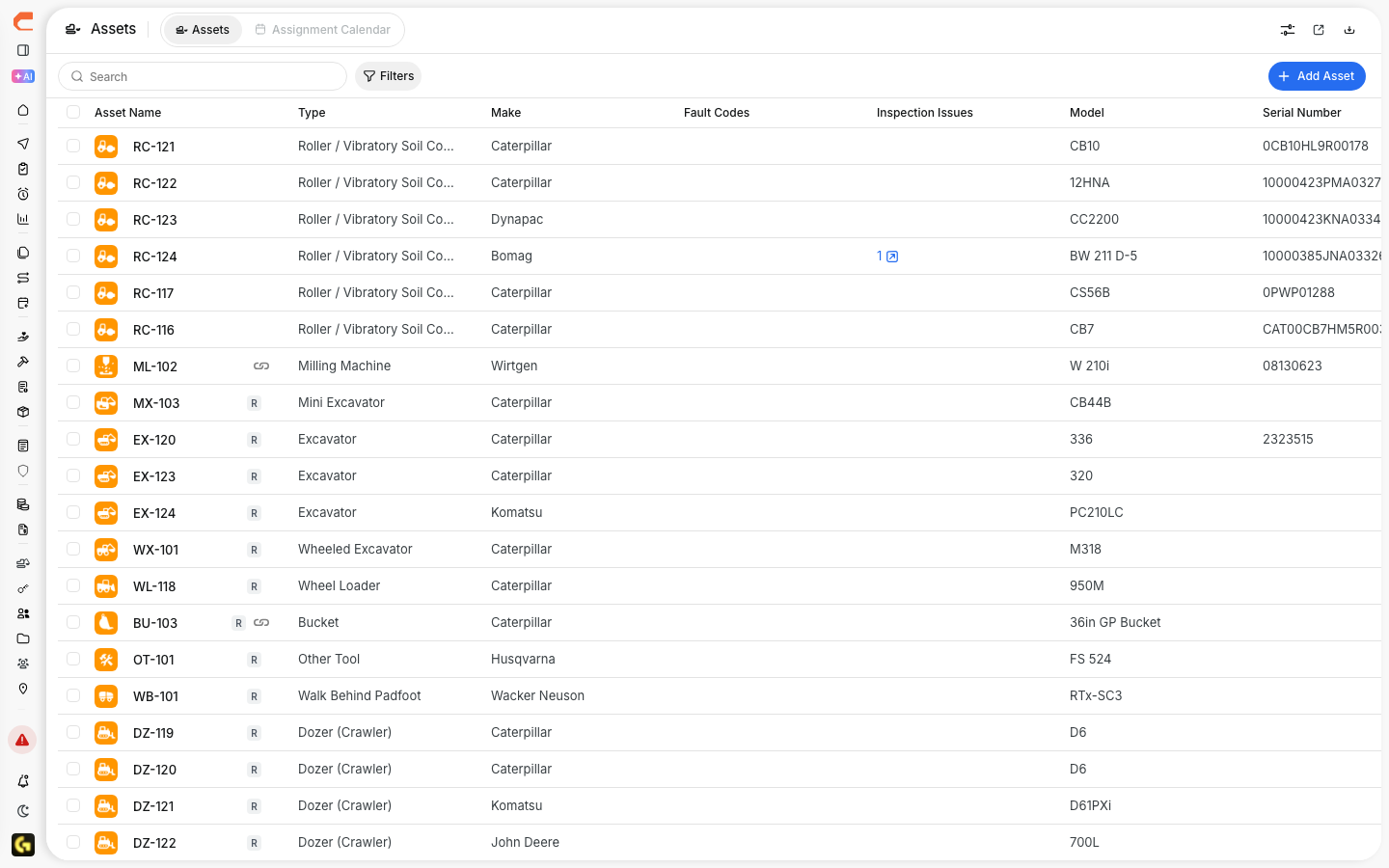1389x868 pixels.
Task: Click the Serial Number column header
Action: [x=1301, y=113]
